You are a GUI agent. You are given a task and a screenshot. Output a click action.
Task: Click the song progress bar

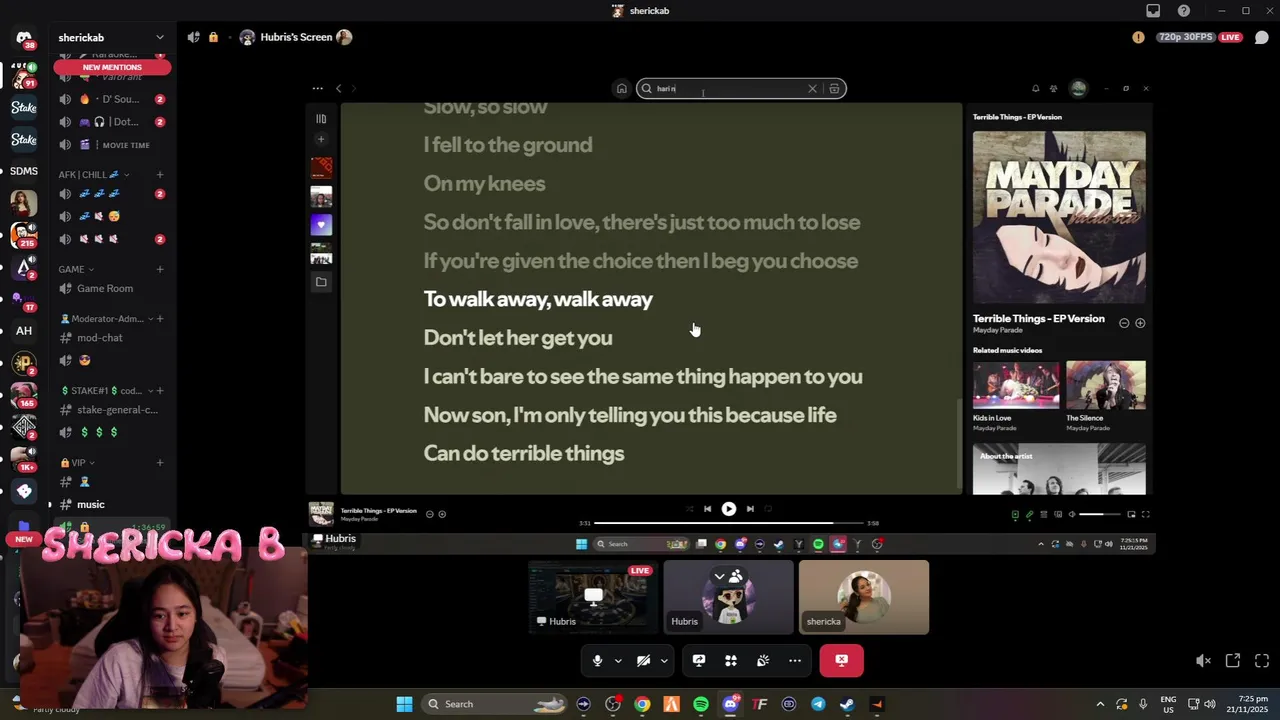click(x=729, y=522)
